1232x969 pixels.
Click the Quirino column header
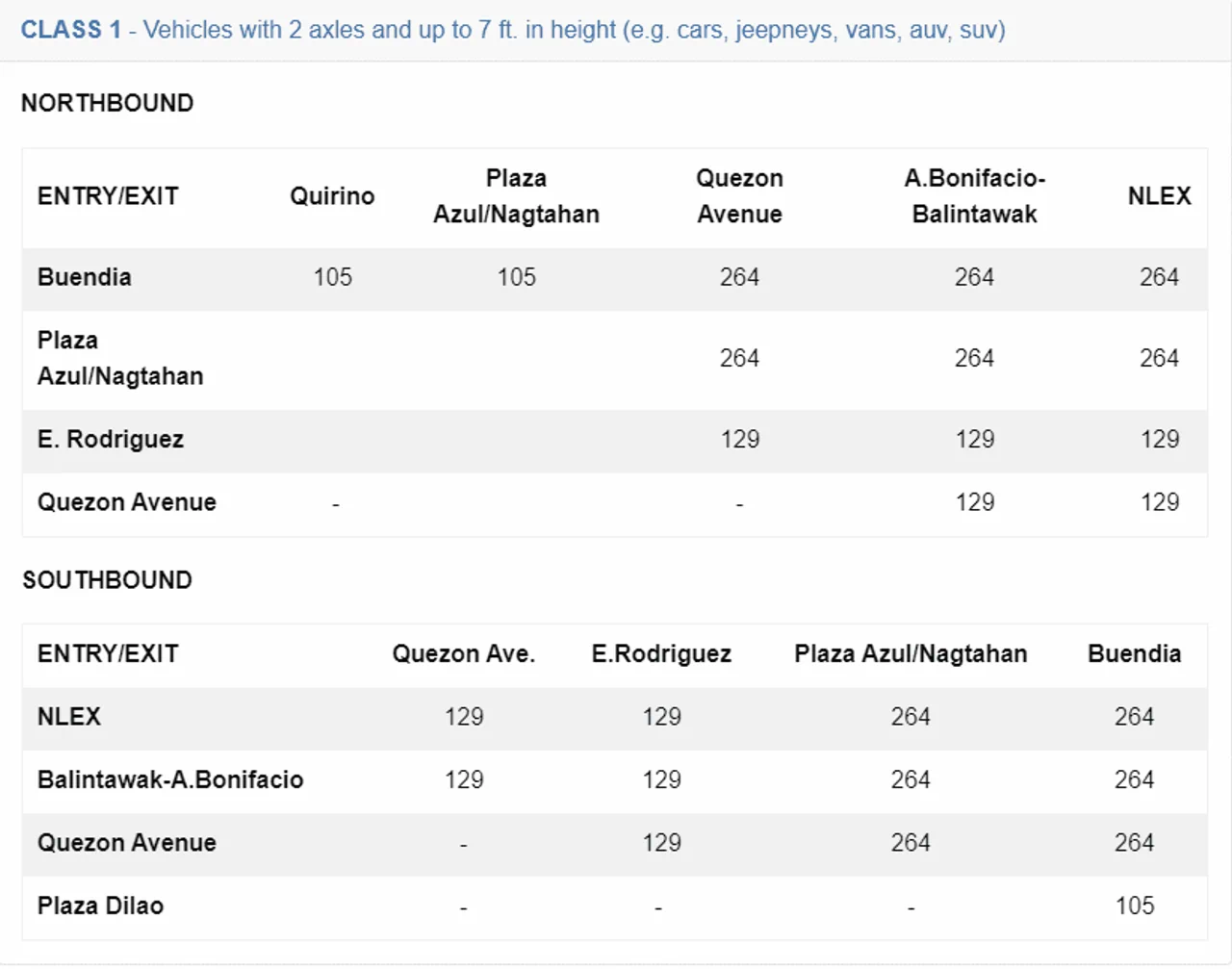coord(332,196)
